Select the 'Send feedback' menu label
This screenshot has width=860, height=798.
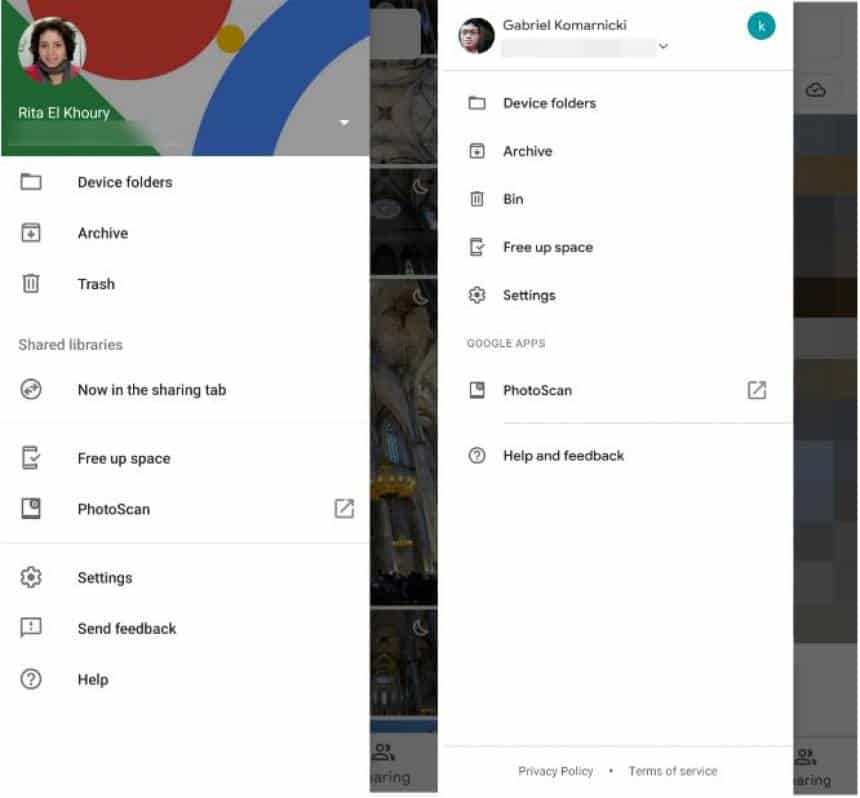[x=127, y=628]
